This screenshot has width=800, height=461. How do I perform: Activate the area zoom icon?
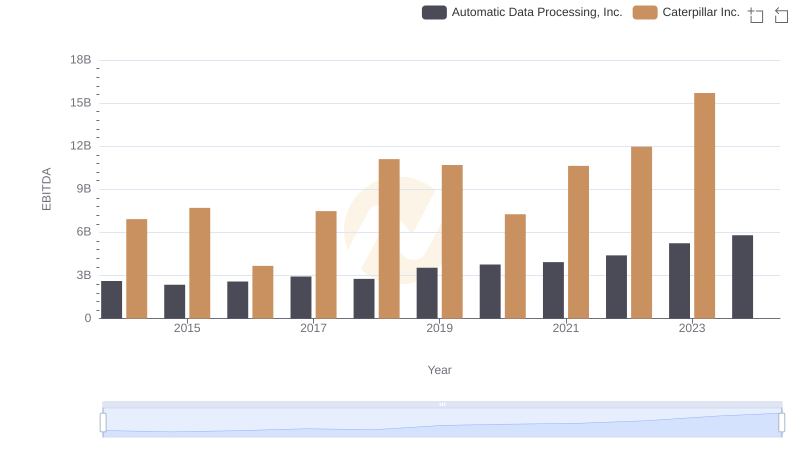(756, 15)
